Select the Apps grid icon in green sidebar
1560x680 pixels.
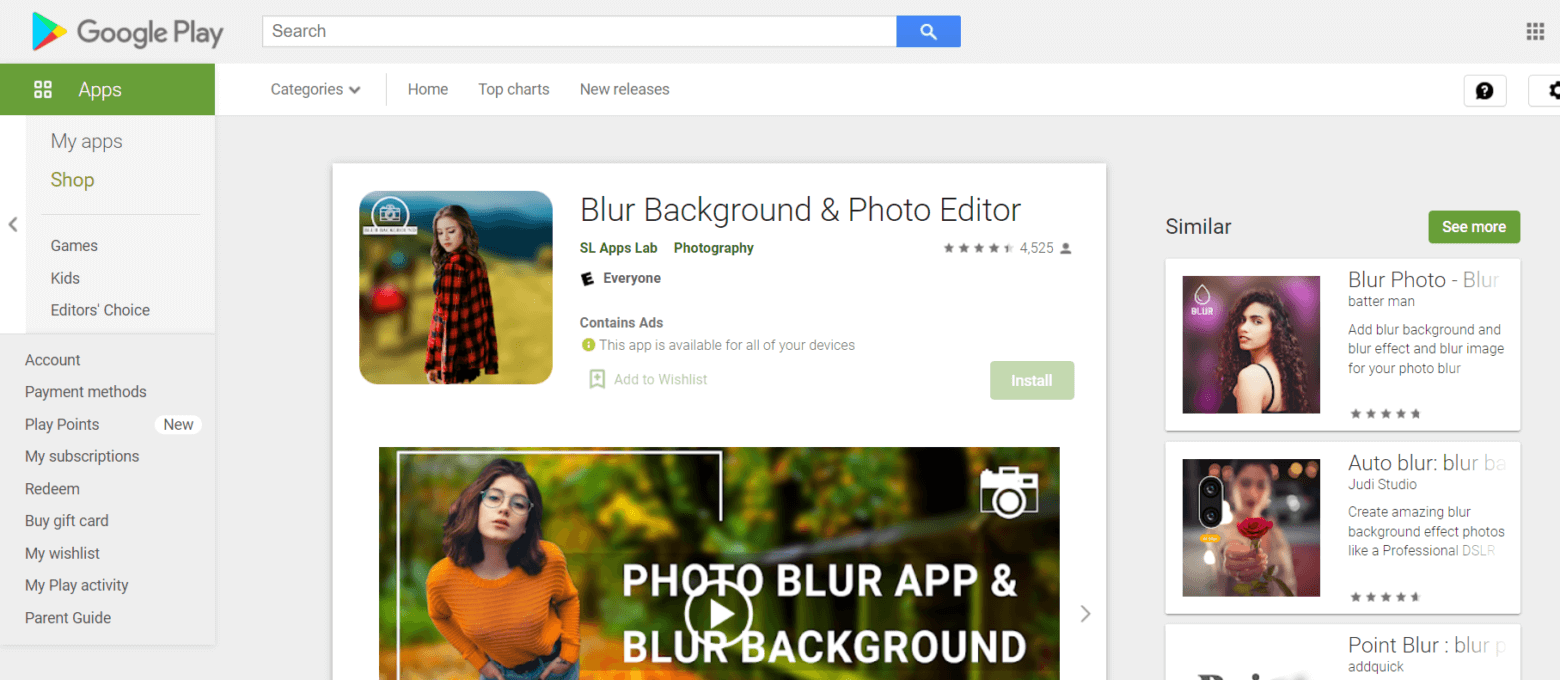43,89
